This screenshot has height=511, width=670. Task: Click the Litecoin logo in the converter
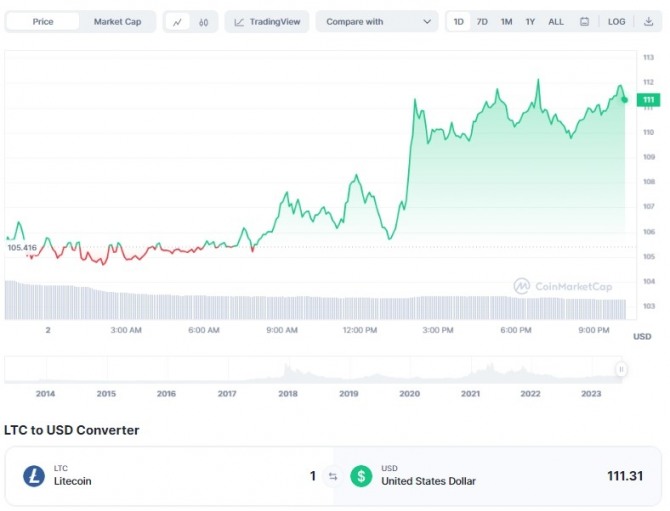click(34, 476)
